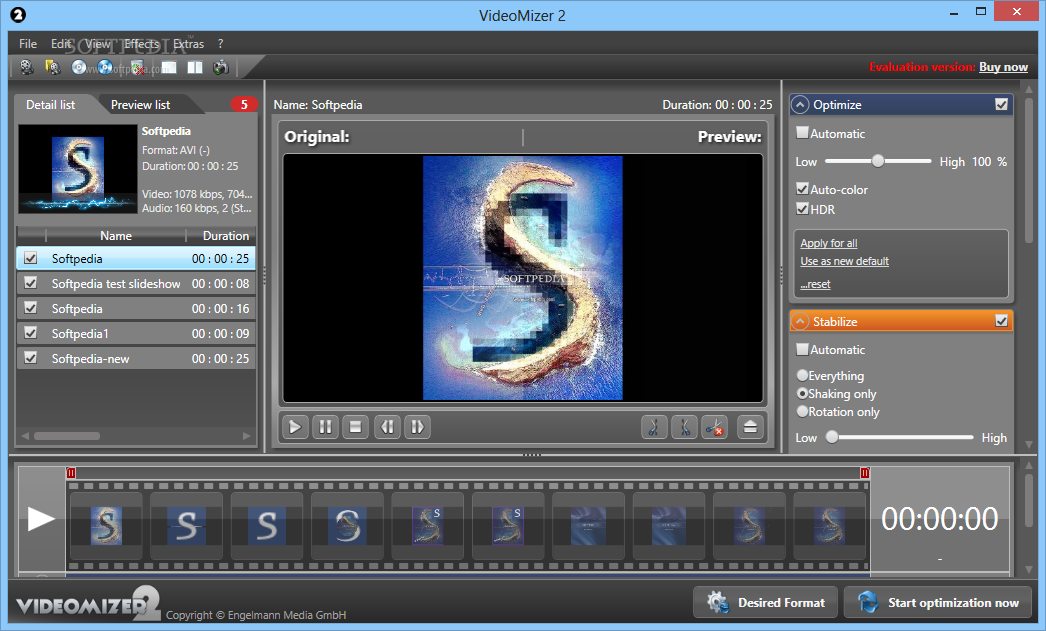Collapse the Optimize section chevron
The image size is (1046, 631).
800,105
